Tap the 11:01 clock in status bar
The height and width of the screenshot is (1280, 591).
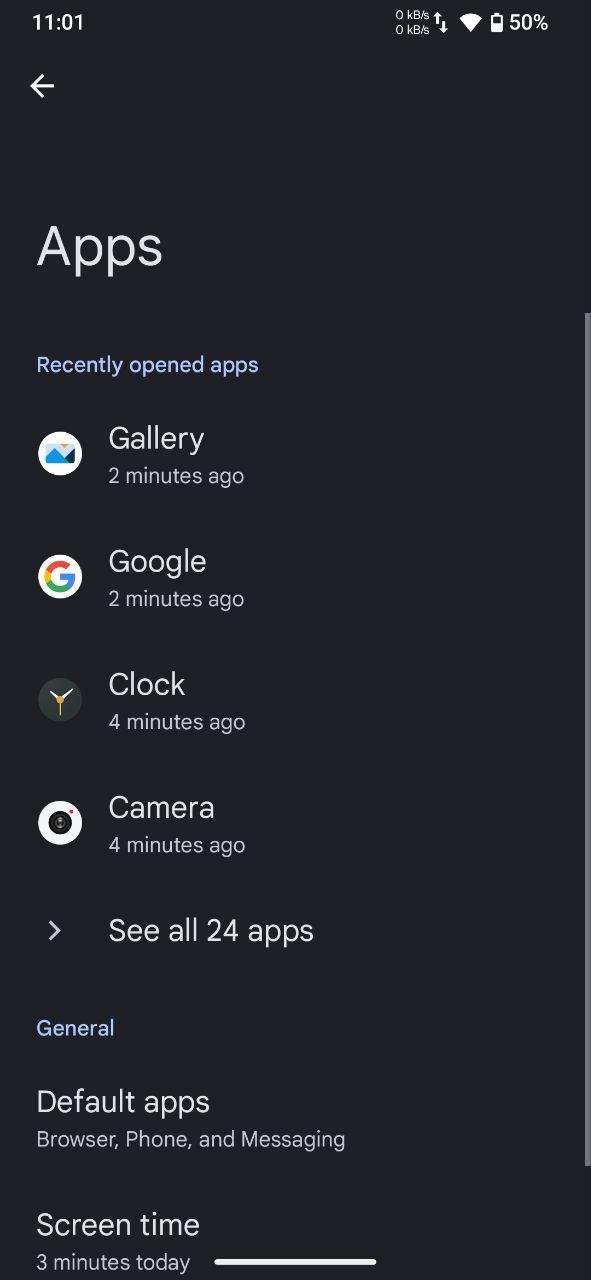tap(58, 22)
